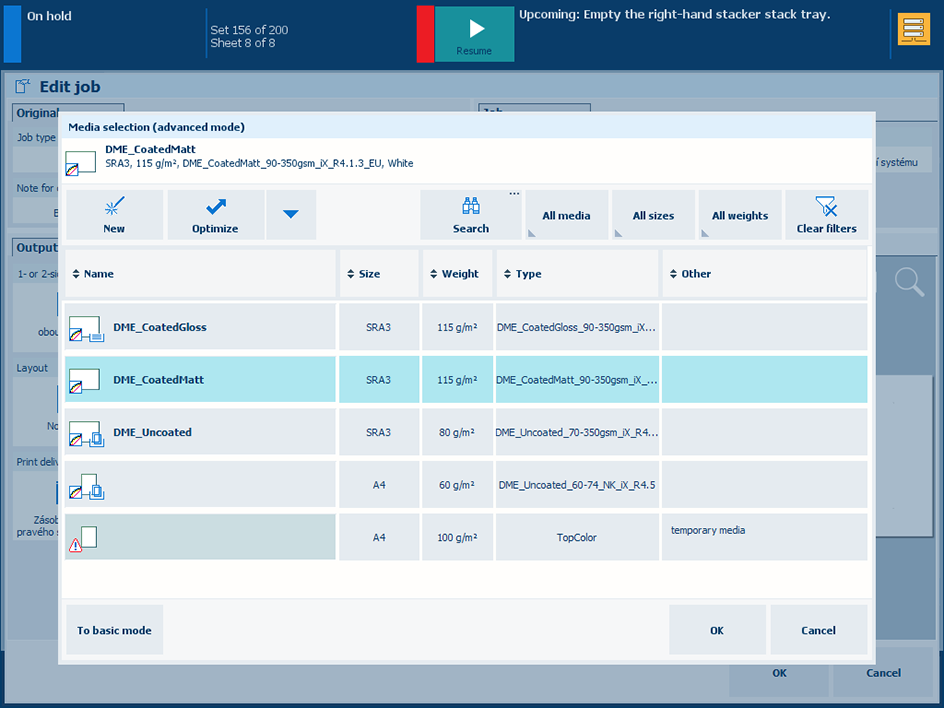Sort the list by Type column
The height and width of the screenshot is (708, 944).
[x=577, y=274]
